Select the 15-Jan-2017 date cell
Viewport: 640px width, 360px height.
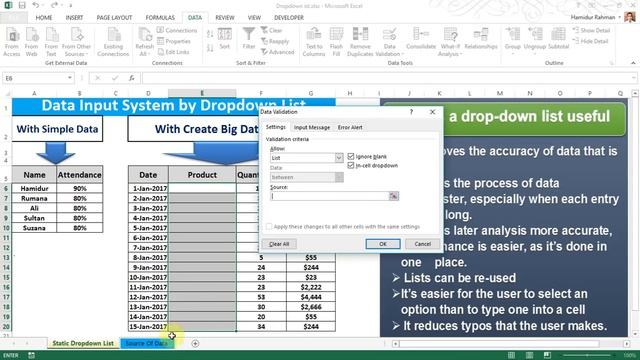pos(148,327)
